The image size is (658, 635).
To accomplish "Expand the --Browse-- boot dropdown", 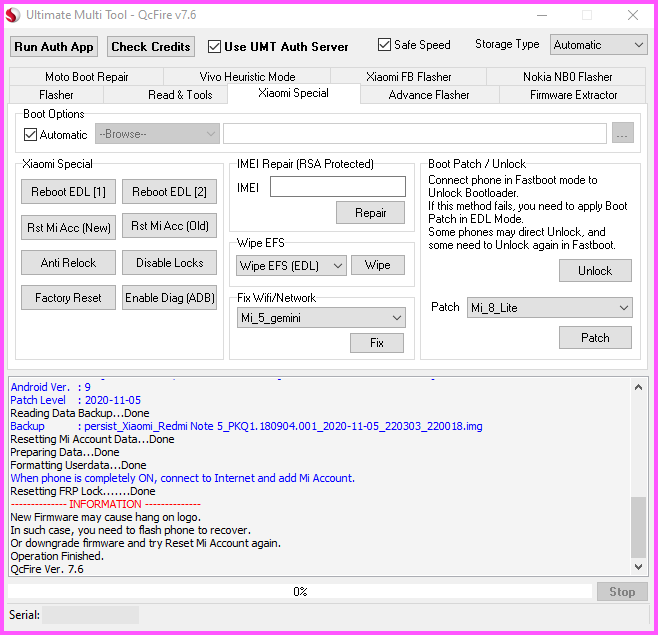I will 157,134.
